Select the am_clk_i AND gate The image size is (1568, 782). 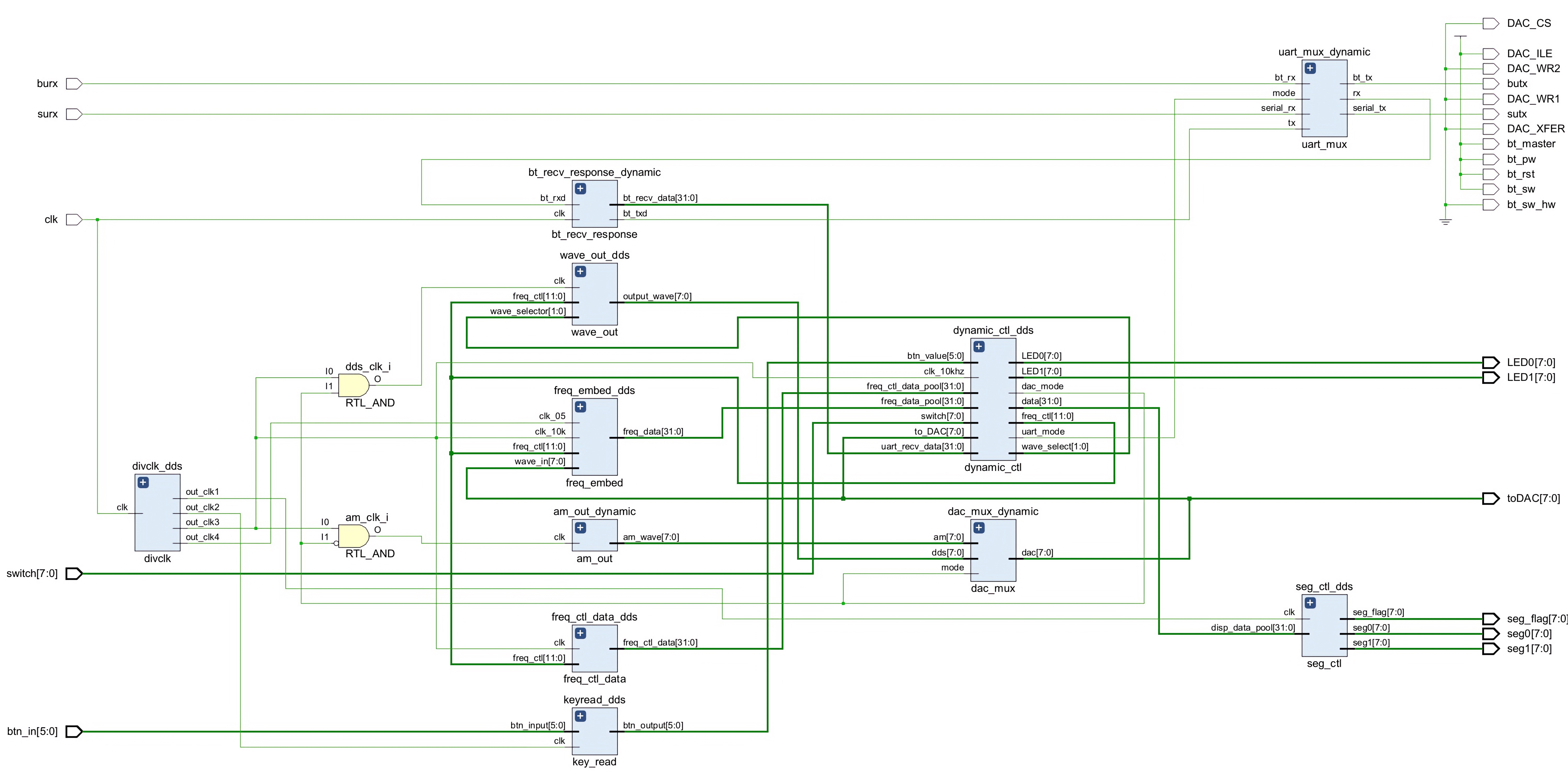pos(354,536)
